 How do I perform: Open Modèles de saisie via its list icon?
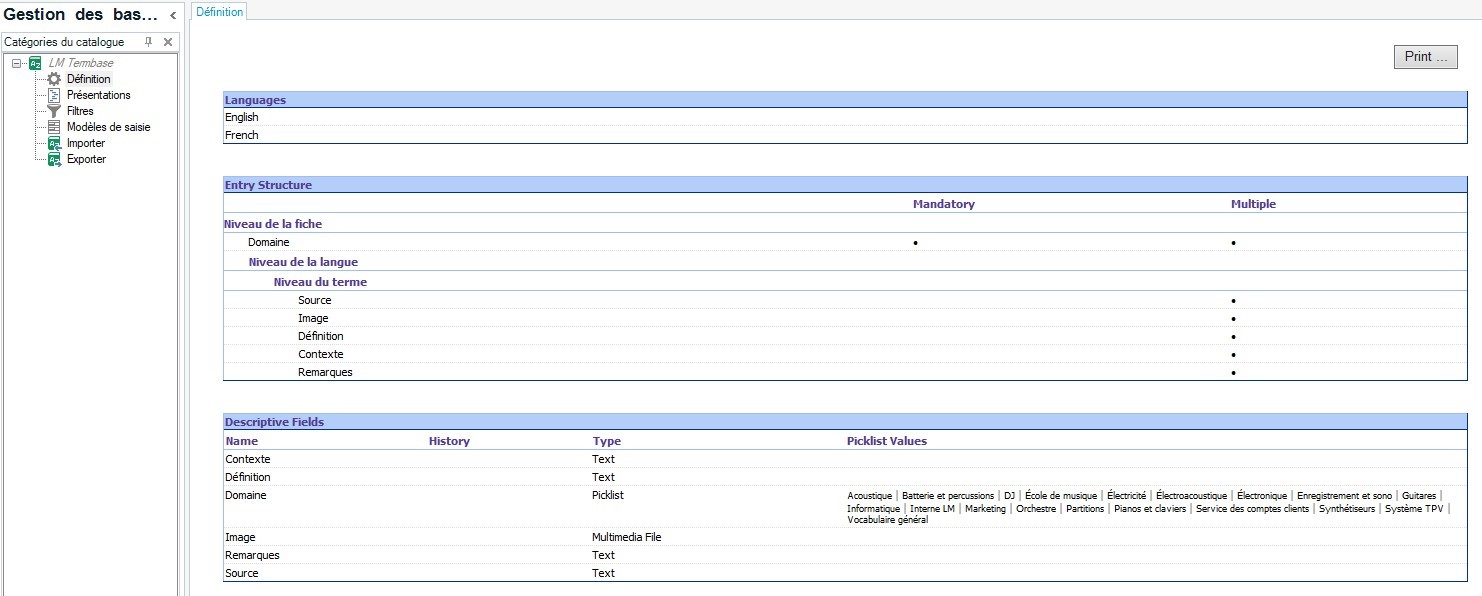[x=54, y=126]
